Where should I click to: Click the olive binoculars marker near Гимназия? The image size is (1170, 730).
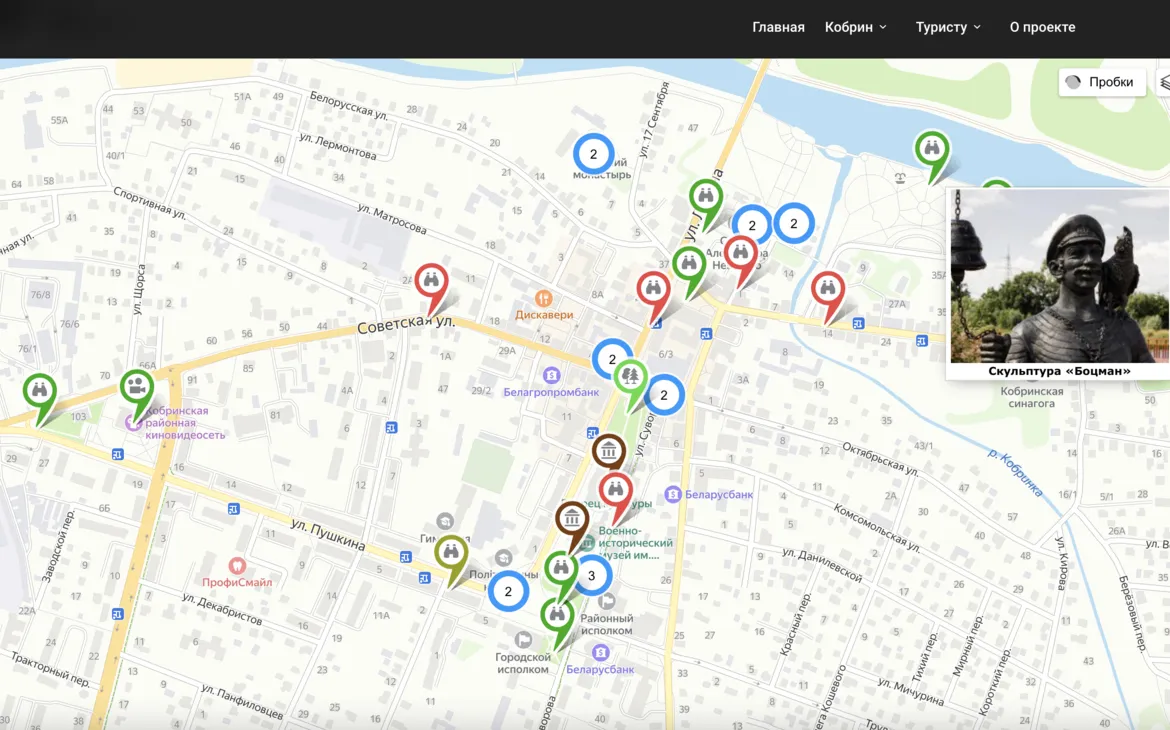(451, 553)
